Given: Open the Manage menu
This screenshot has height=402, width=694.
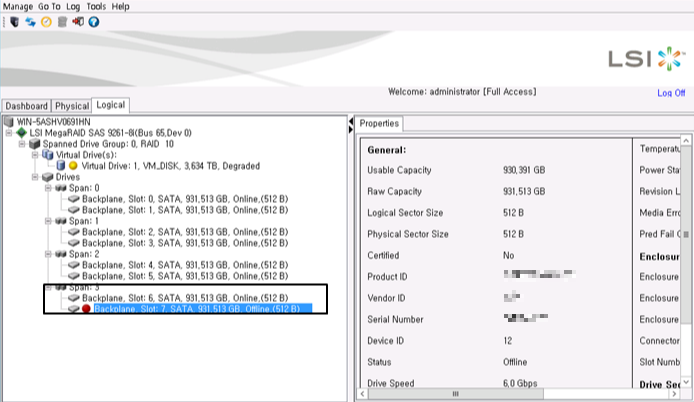Looking at the screenshot, I should 18,7.
